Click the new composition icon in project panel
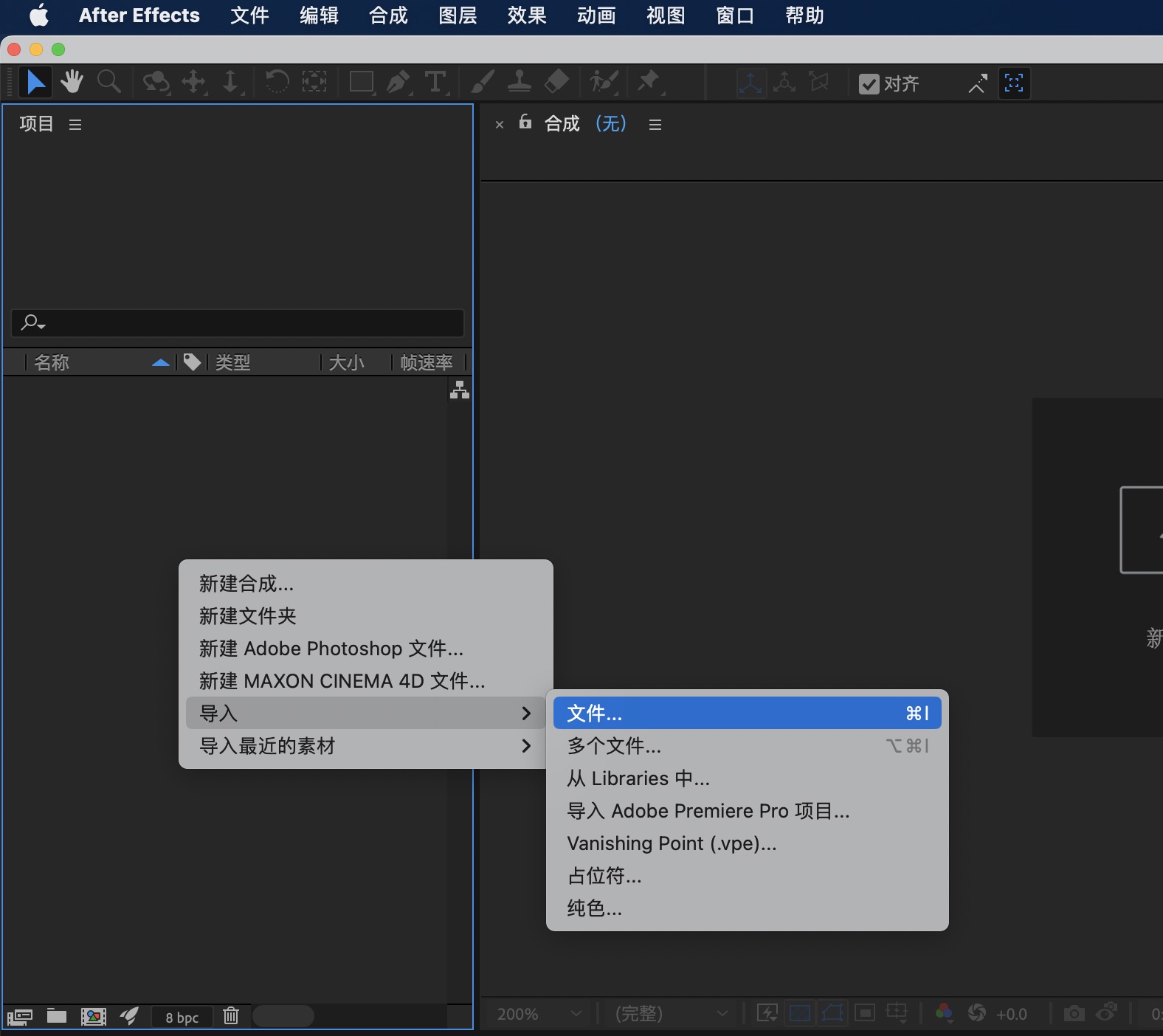Image resolution: width=1163 pixels, height=1036 pixels. click(x=94, y=1017)
